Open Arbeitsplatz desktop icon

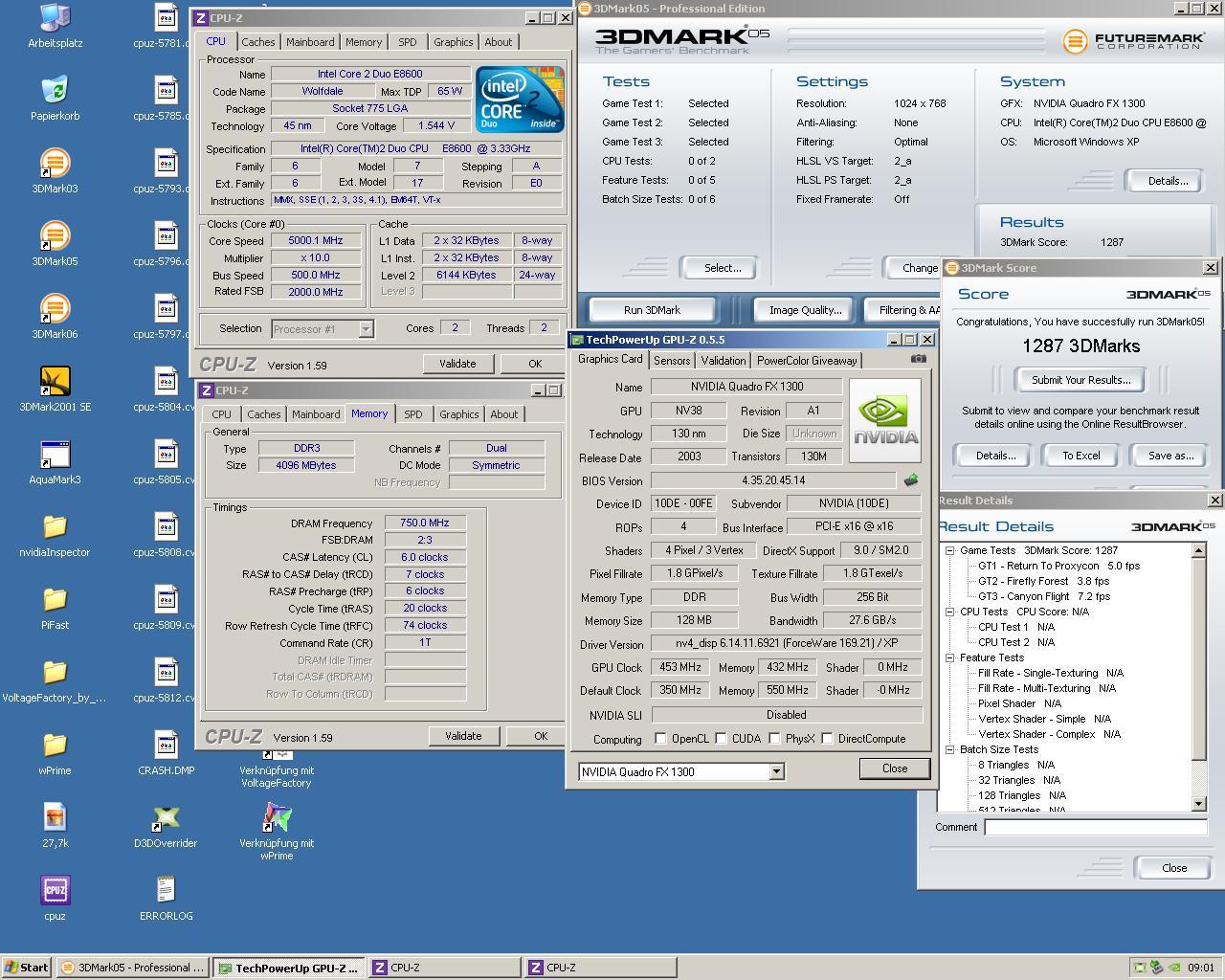(x=55, y=26)
